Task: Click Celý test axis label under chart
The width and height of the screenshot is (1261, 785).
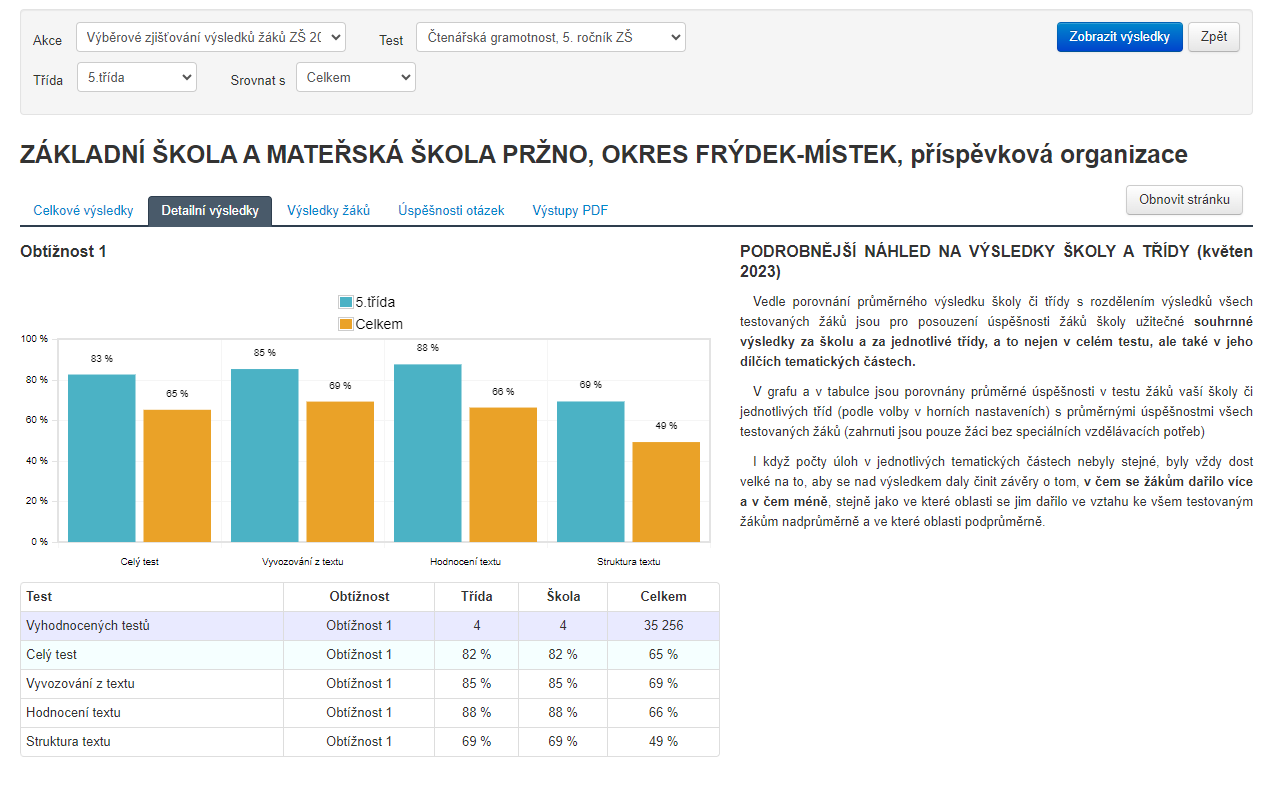Action: 139,562
